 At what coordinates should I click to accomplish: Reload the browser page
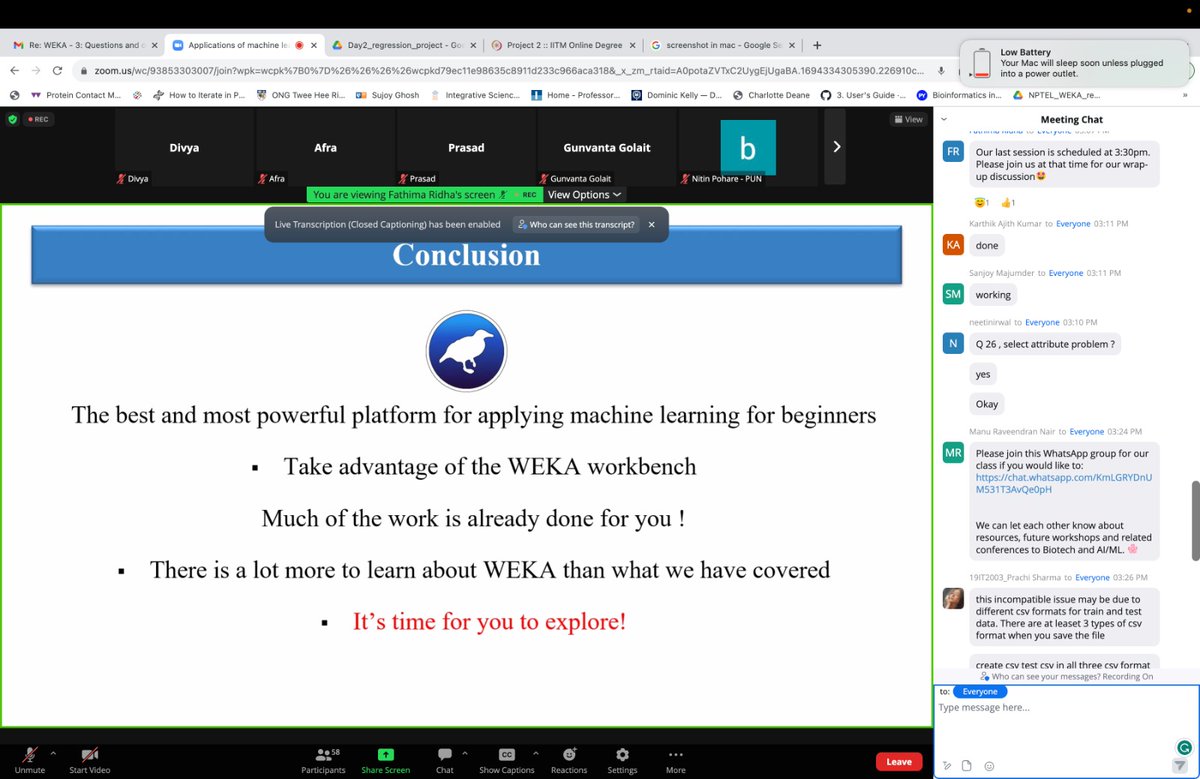point(58,70)
